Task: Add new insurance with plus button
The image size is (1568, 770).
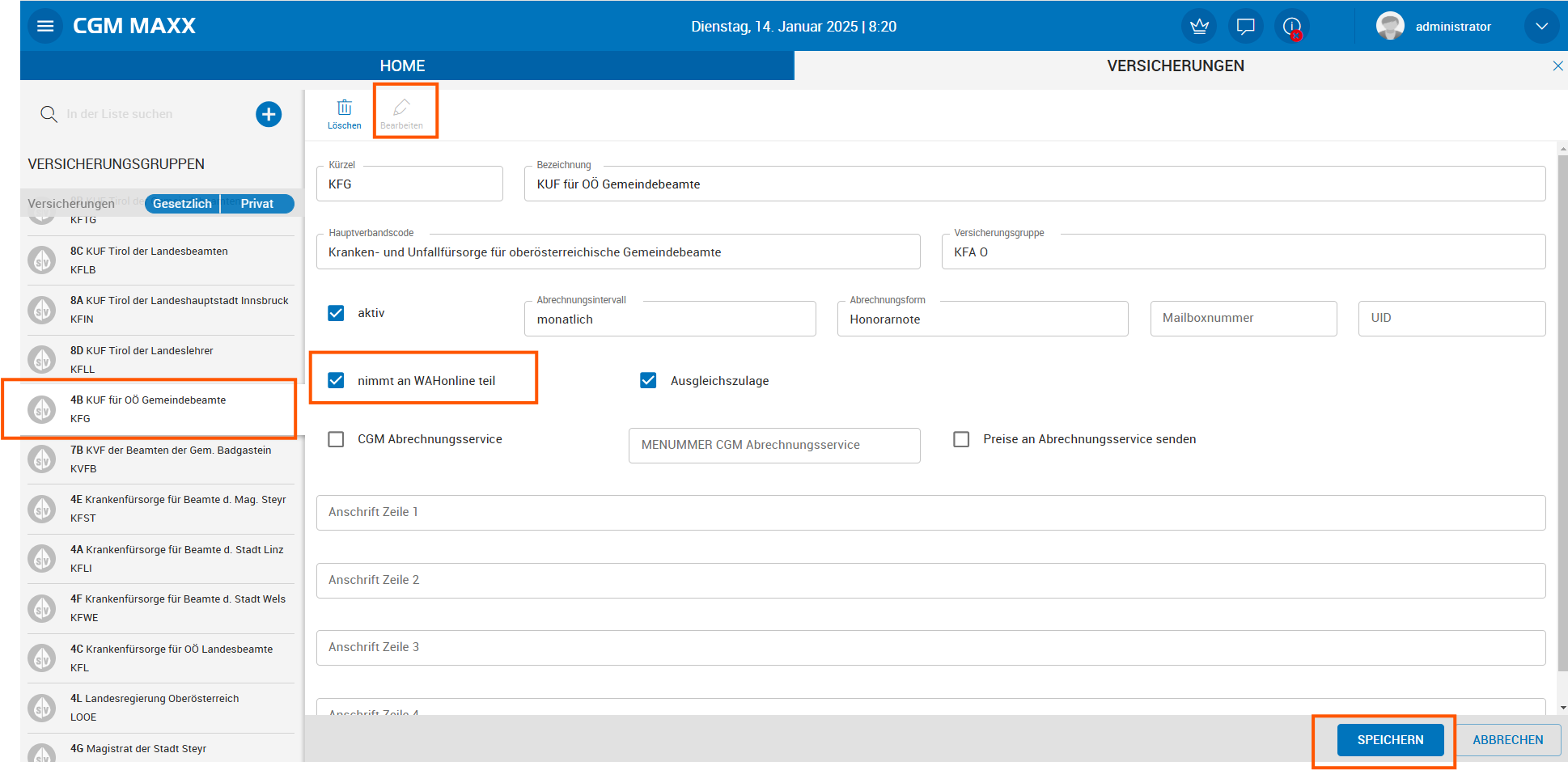Action: [x=269, y=114]
